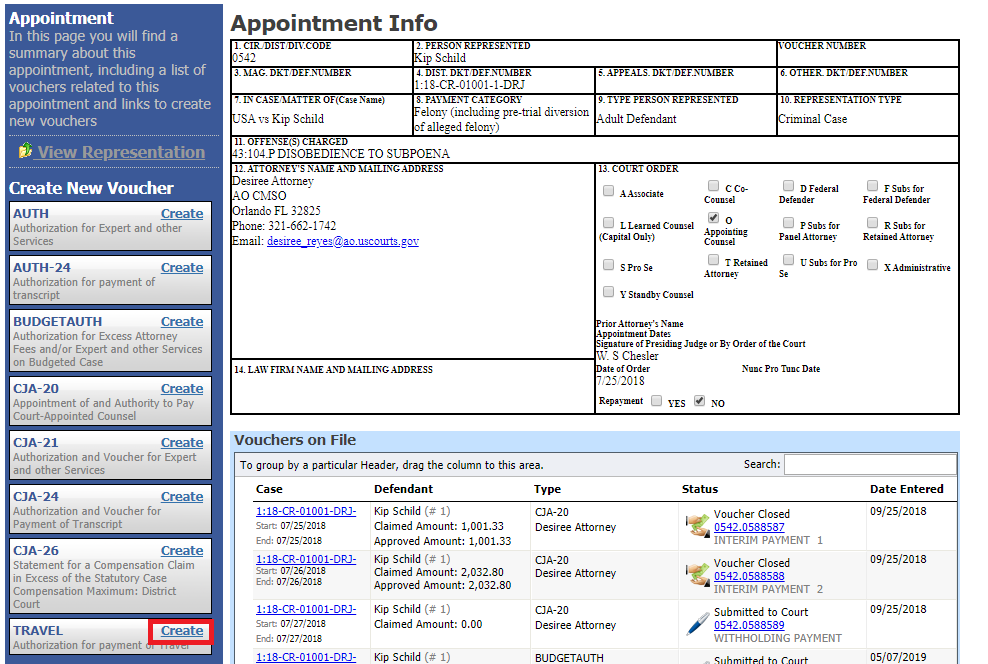The height and width of the screenshot is (664, 988).
Task: Sort vouchers by Status column header
Action: tap(699, 489)
